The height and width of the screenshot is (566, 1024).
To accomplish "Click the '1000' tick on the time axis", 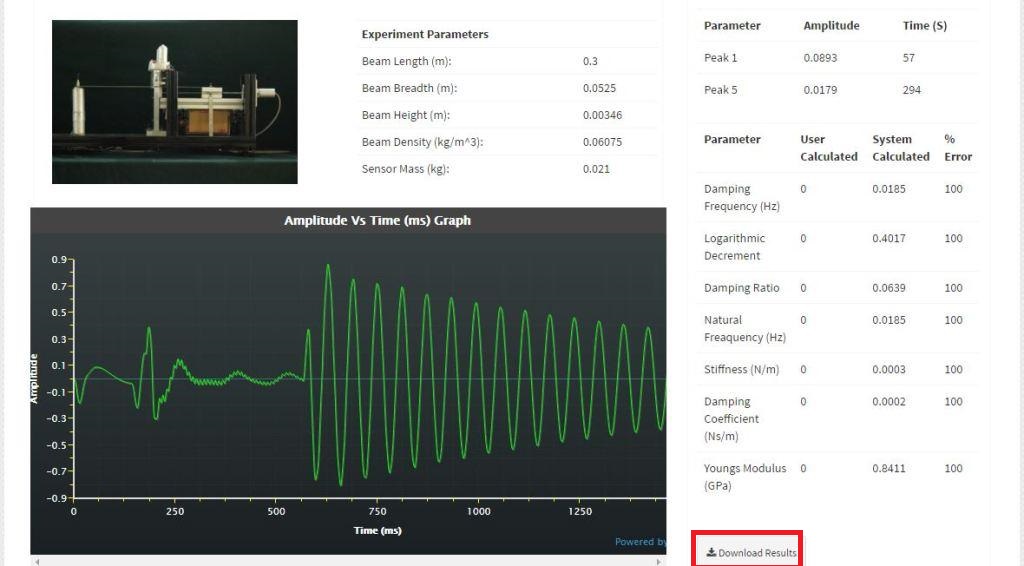I will point(479,511).
